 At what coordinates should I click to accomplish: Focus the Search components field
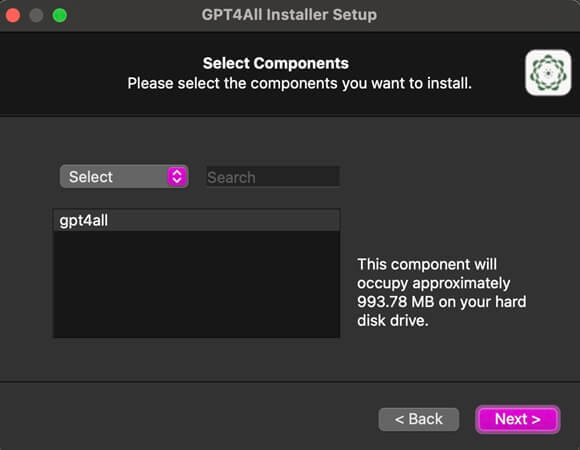pos(273,177)
